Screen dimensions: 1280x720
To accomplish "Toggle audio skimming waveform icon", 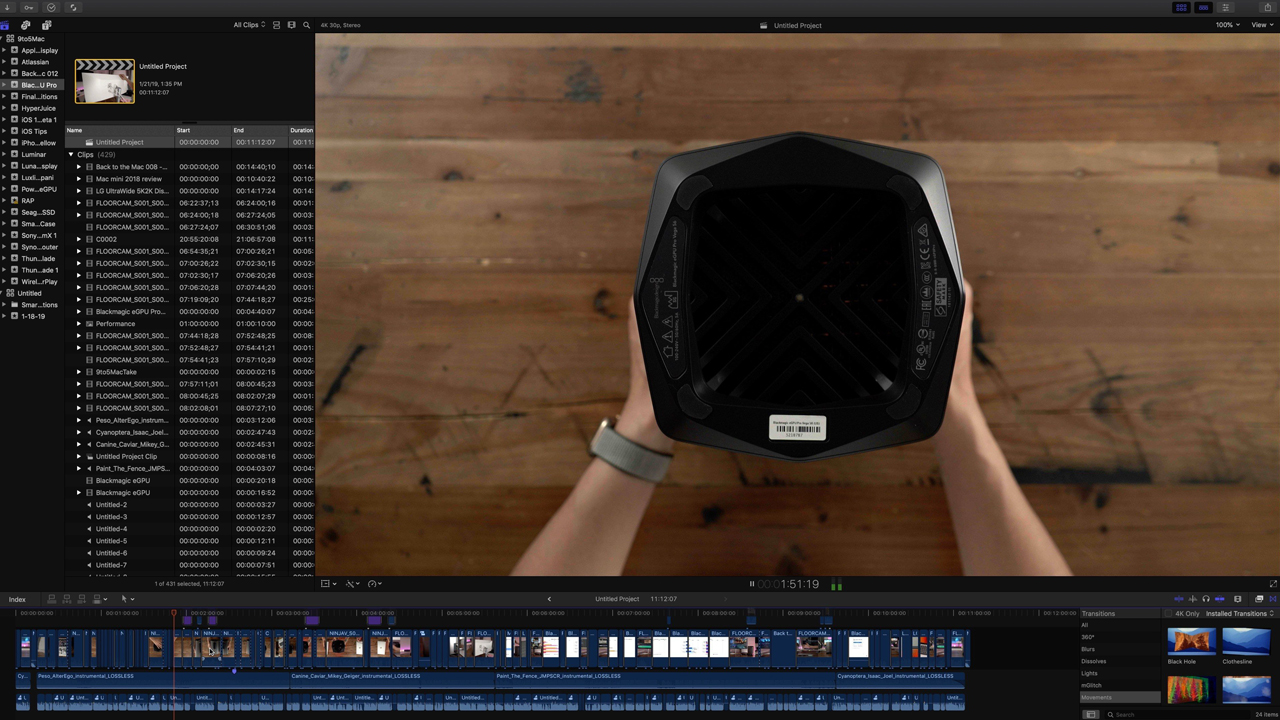I will [x=1192, y=599].
